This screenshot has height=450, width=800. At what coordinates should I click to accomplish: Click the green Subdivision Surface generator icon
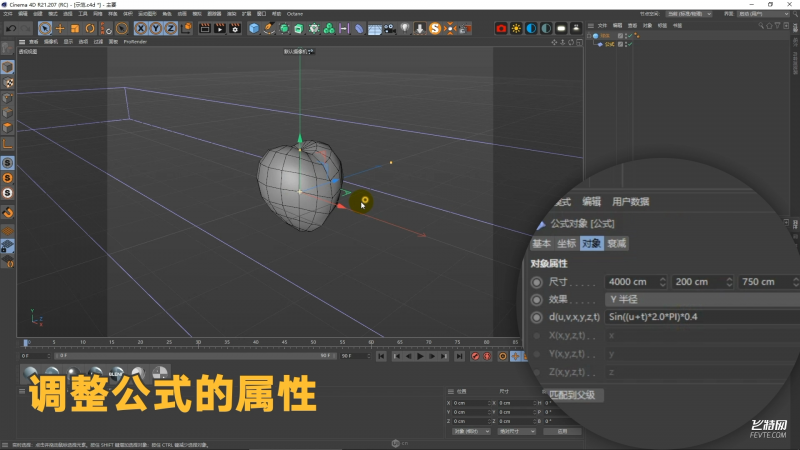coord(284,29)
